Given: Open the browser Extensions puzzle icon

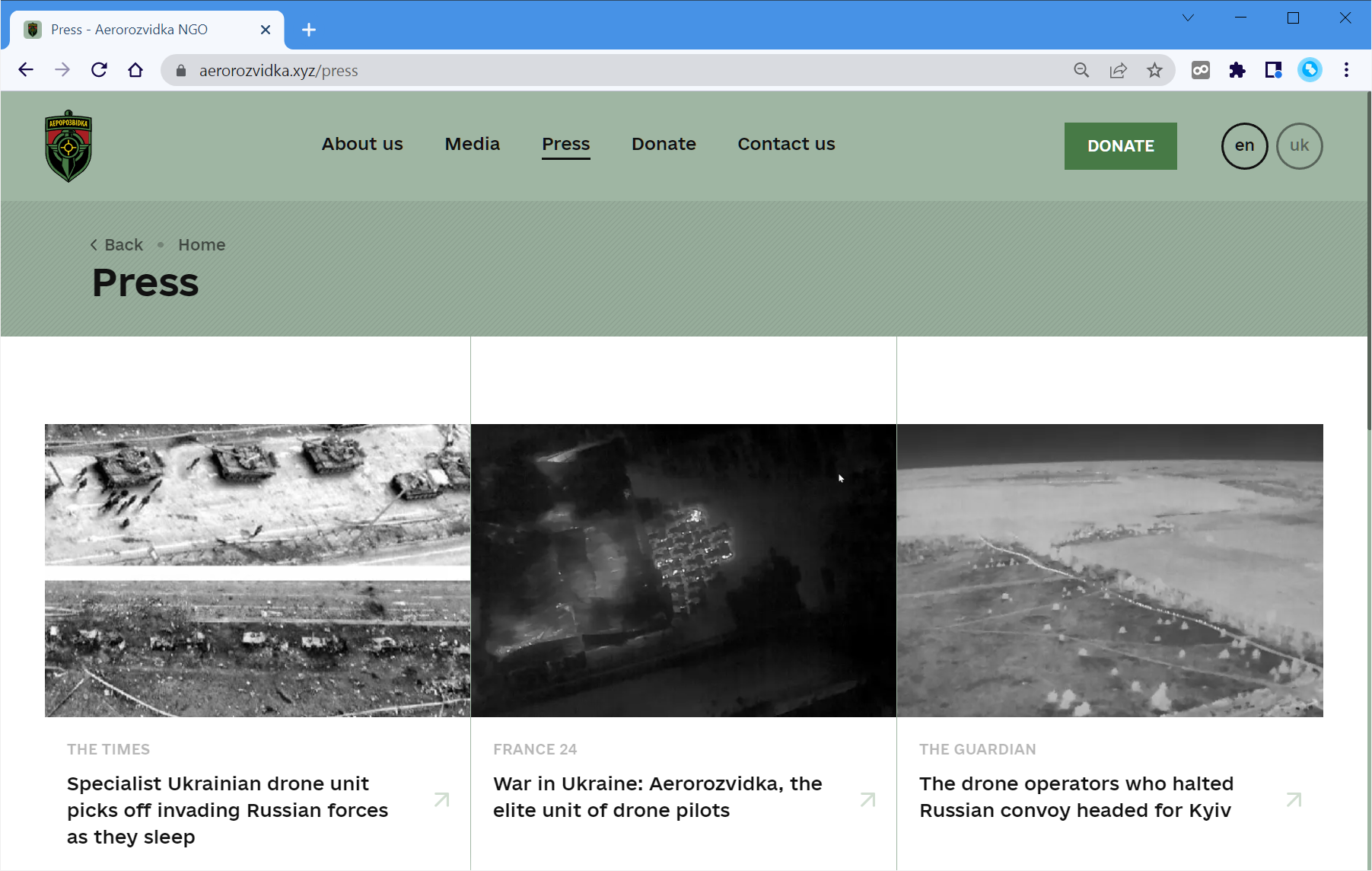Looking at the screenshot, I should (1237, 71).
